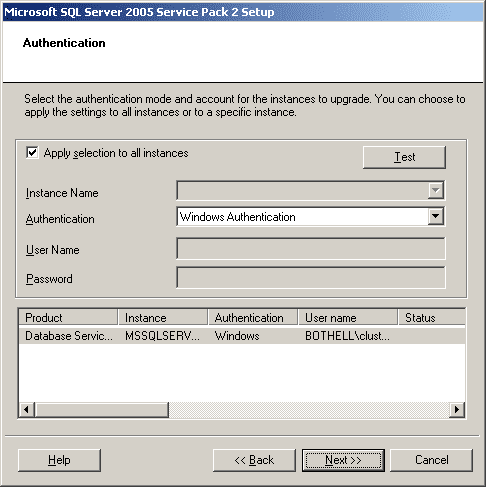Screen dimensions: 486x487
Task: Select the Windows Authentication combo box
Action: 311,217
